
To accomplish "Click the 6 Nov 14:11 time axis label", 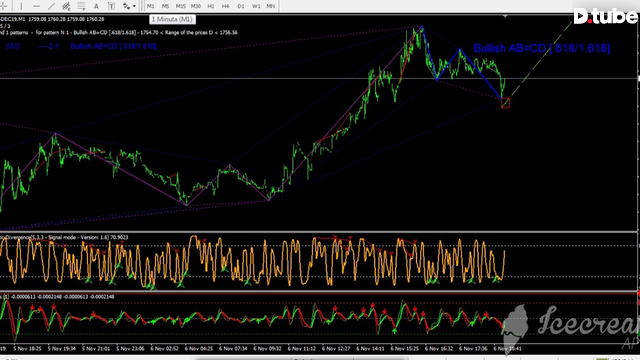I will [x=370, y=349].
